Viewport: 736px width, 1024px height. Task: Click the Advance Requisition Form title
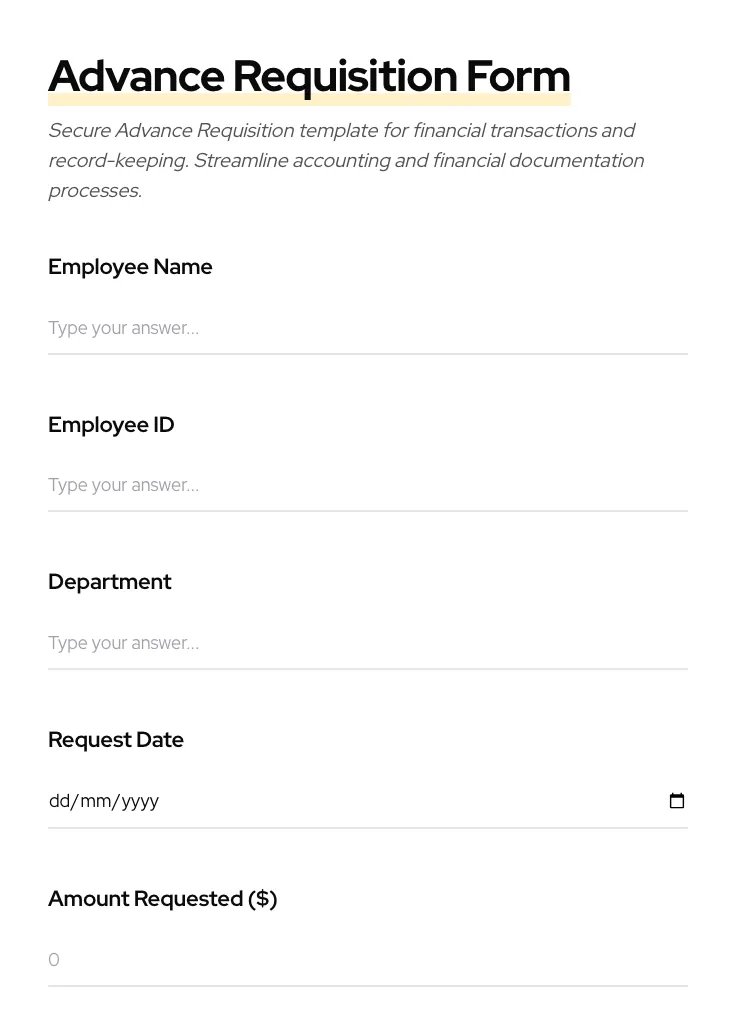(309, 75)
